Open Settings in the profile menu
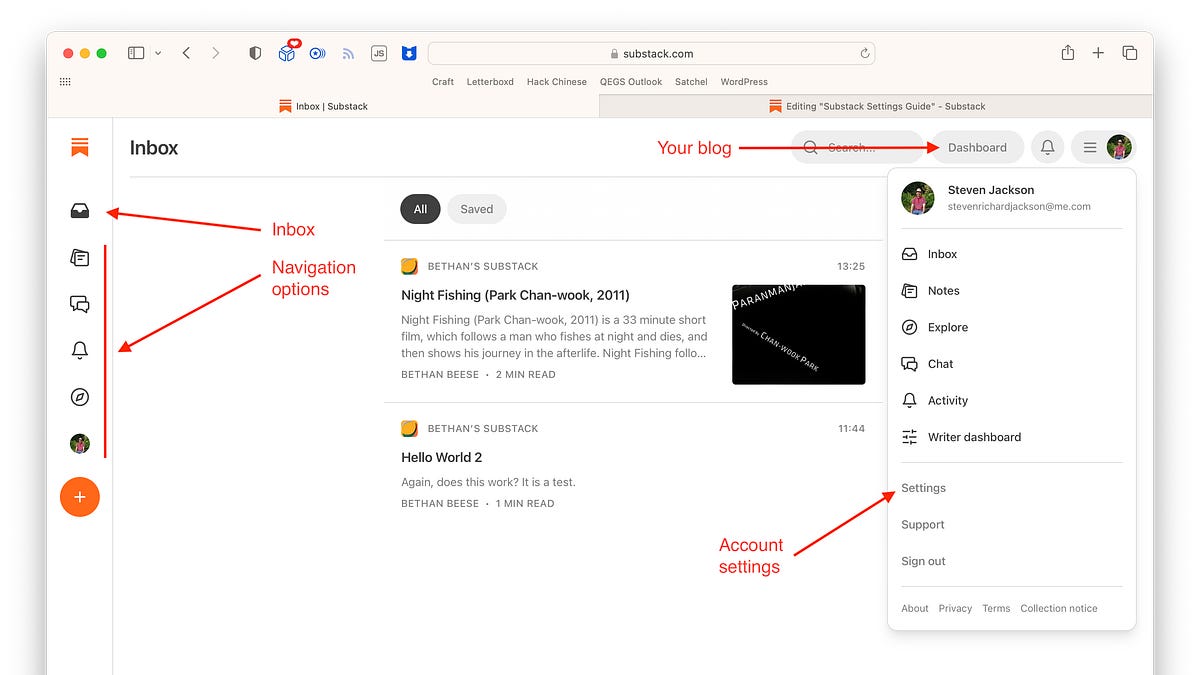Screen dimensions: 1200x675 tap(923, 488)
